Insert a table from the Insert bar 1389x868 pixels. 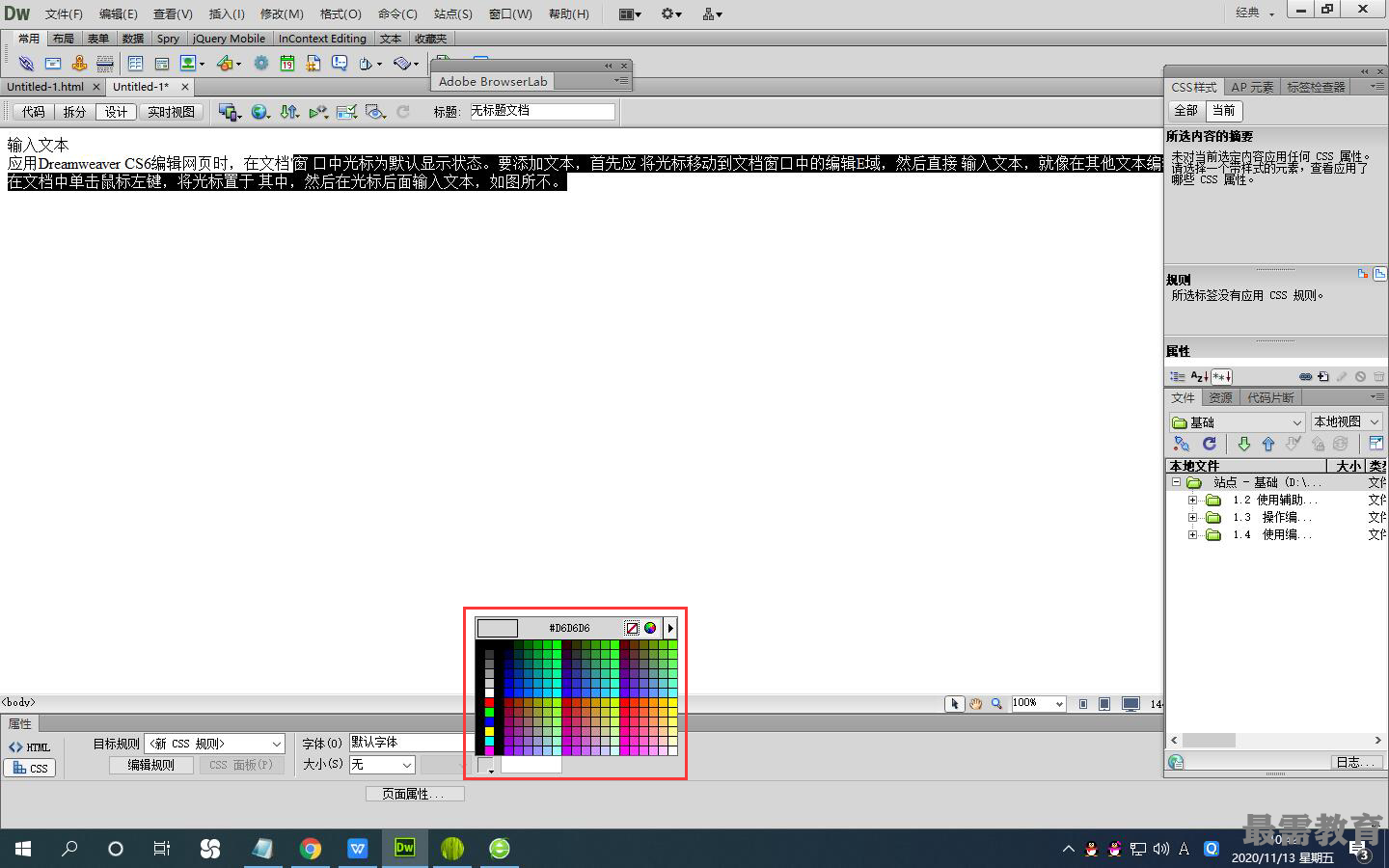(x=135, y=64)
